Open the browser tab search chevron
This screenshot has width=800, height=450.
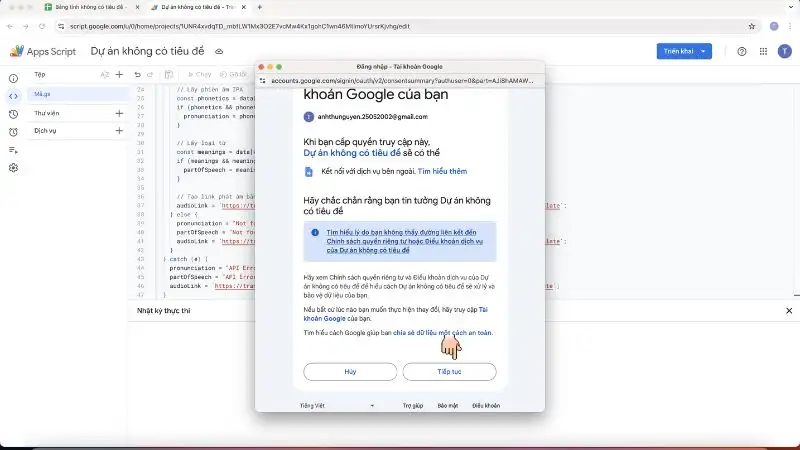pos(791,7)
